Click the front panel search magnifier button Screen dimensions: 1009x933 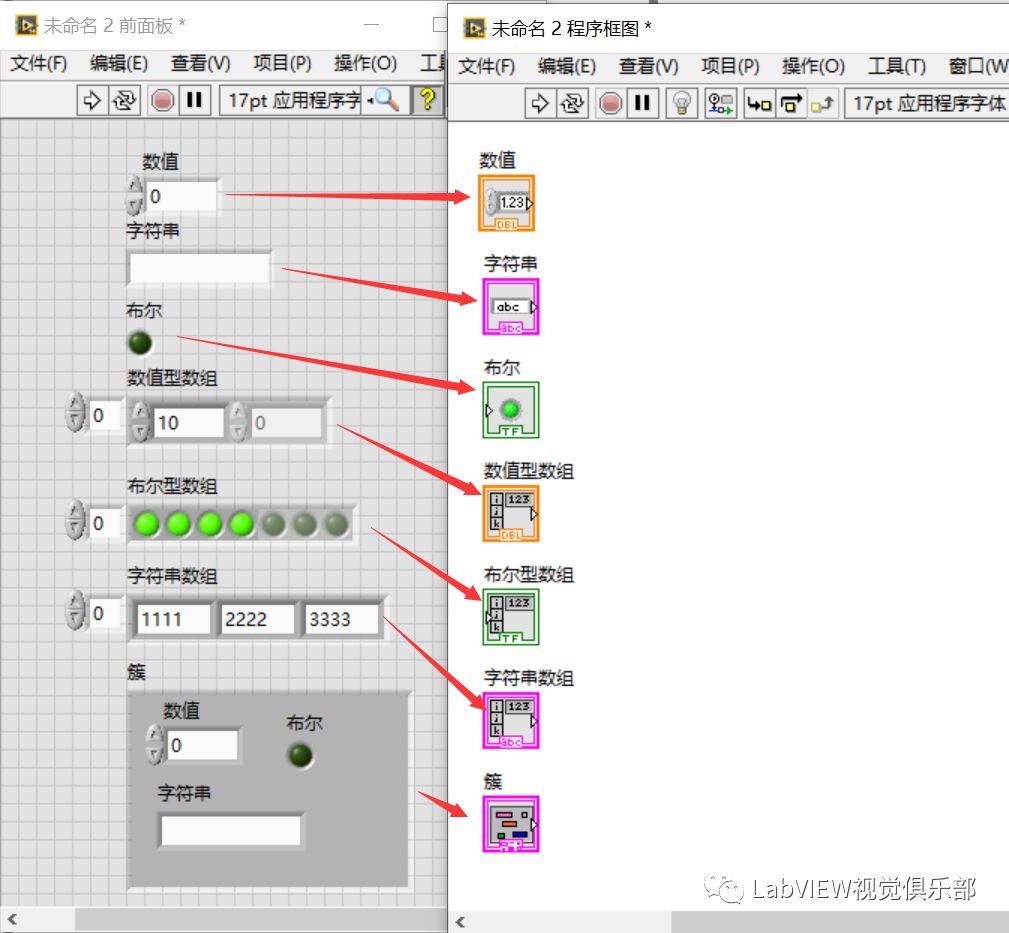point(386,100)
